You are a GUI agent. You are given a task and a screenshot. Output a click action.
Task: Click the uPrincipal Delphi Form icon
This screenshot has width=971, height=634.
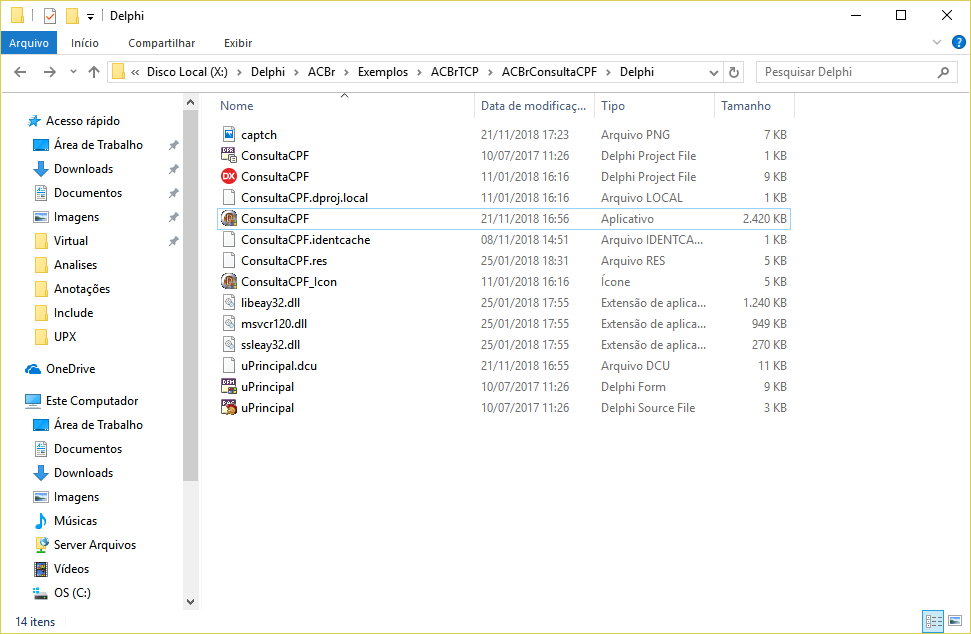tap(229, 387)
